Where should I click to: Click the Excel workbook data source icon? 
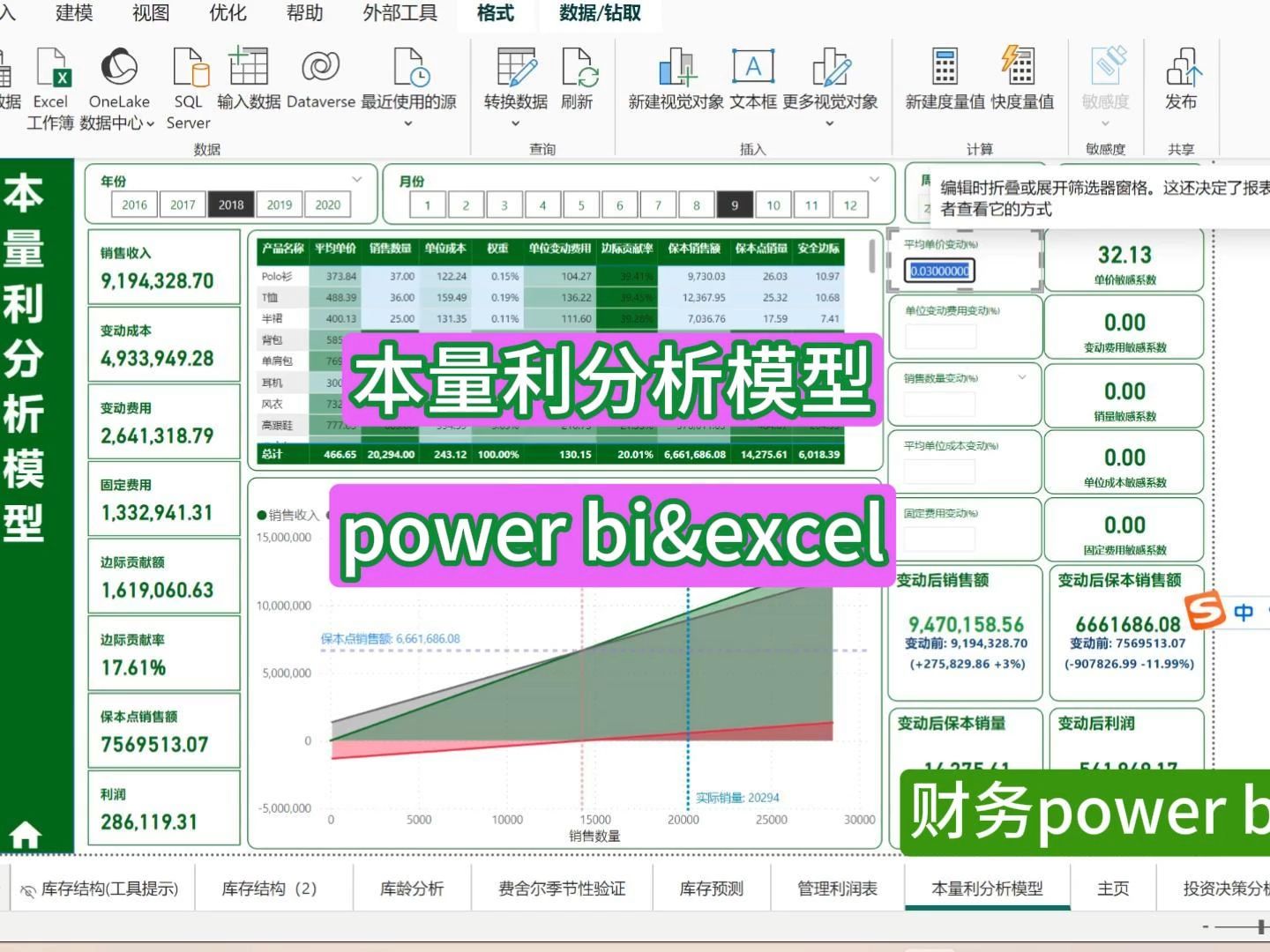51,67
